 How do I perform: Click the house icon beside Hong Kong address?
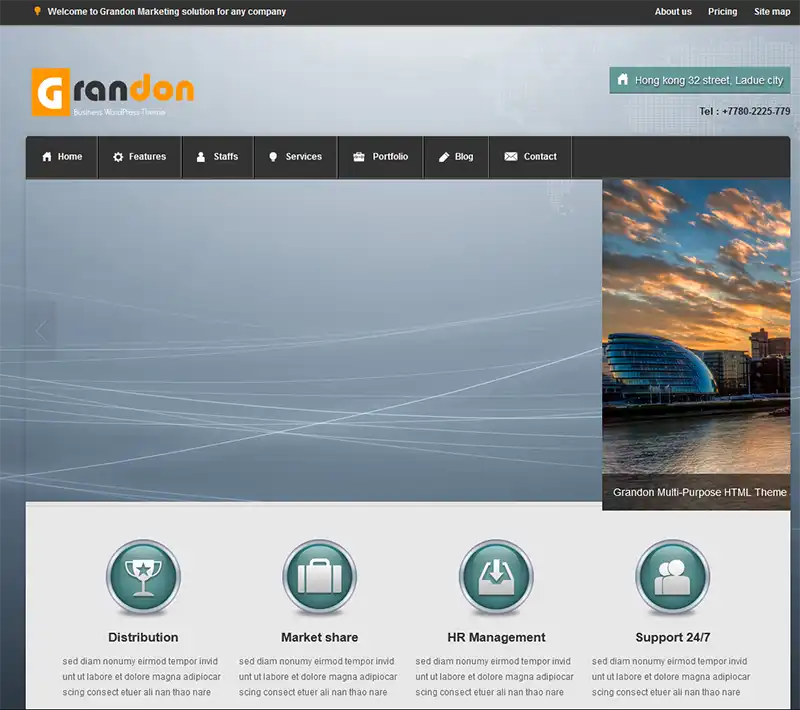point(623,80)
